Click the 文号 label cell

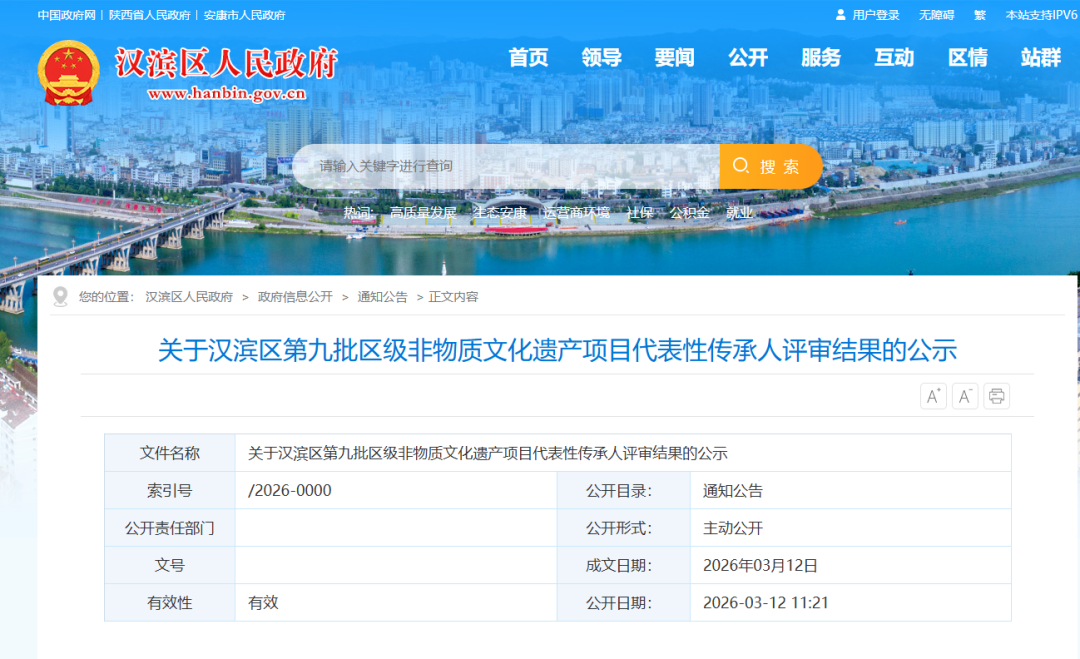pyautogui.click(x=169, y=565)
